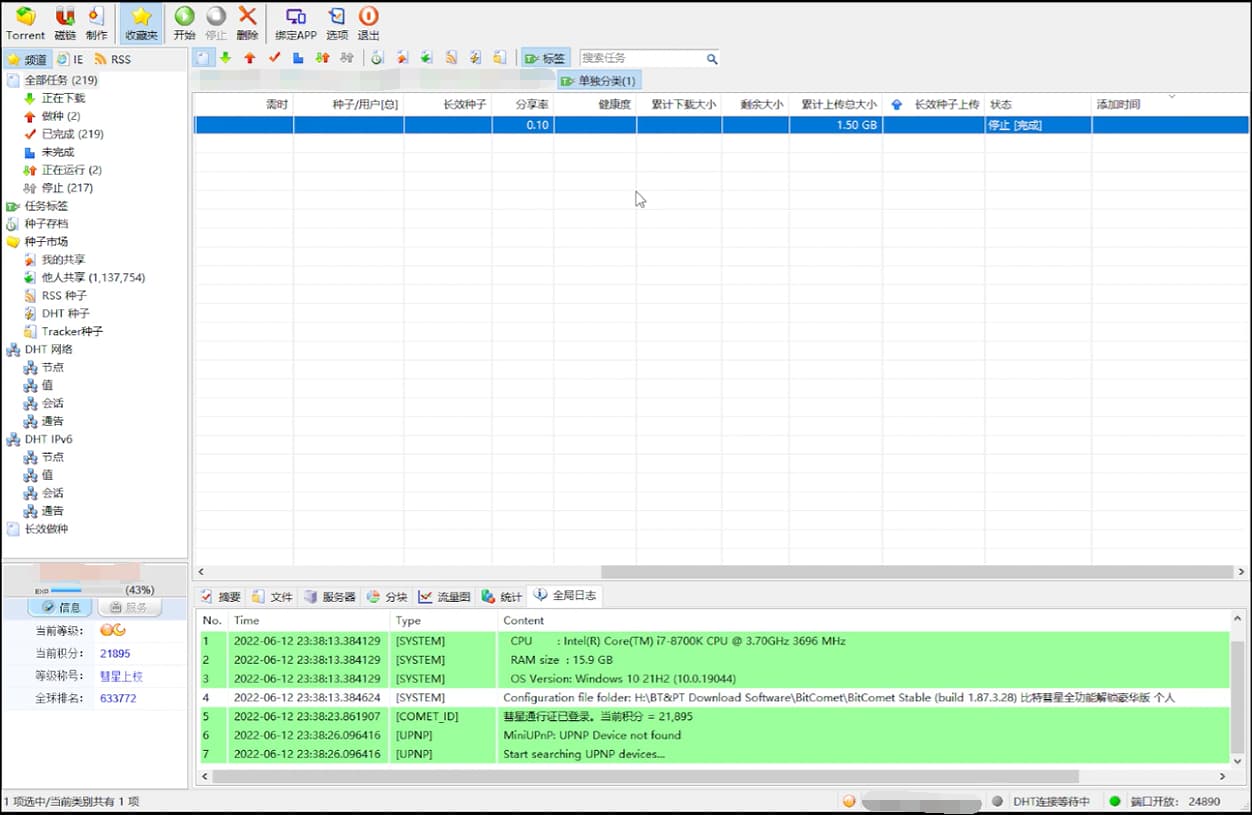Switch to the 流量图 tab

444,597
